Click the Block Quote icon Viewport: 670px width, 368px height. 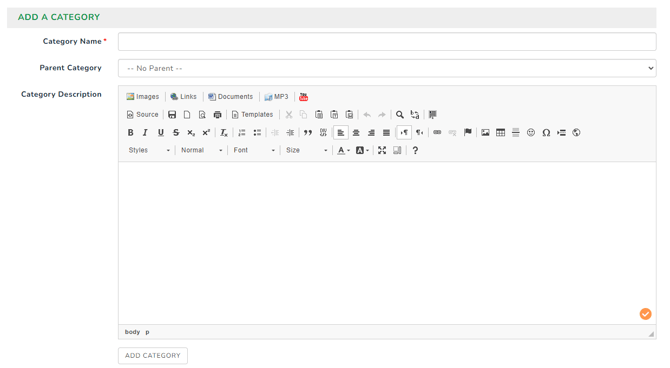[x=308, y=132]
